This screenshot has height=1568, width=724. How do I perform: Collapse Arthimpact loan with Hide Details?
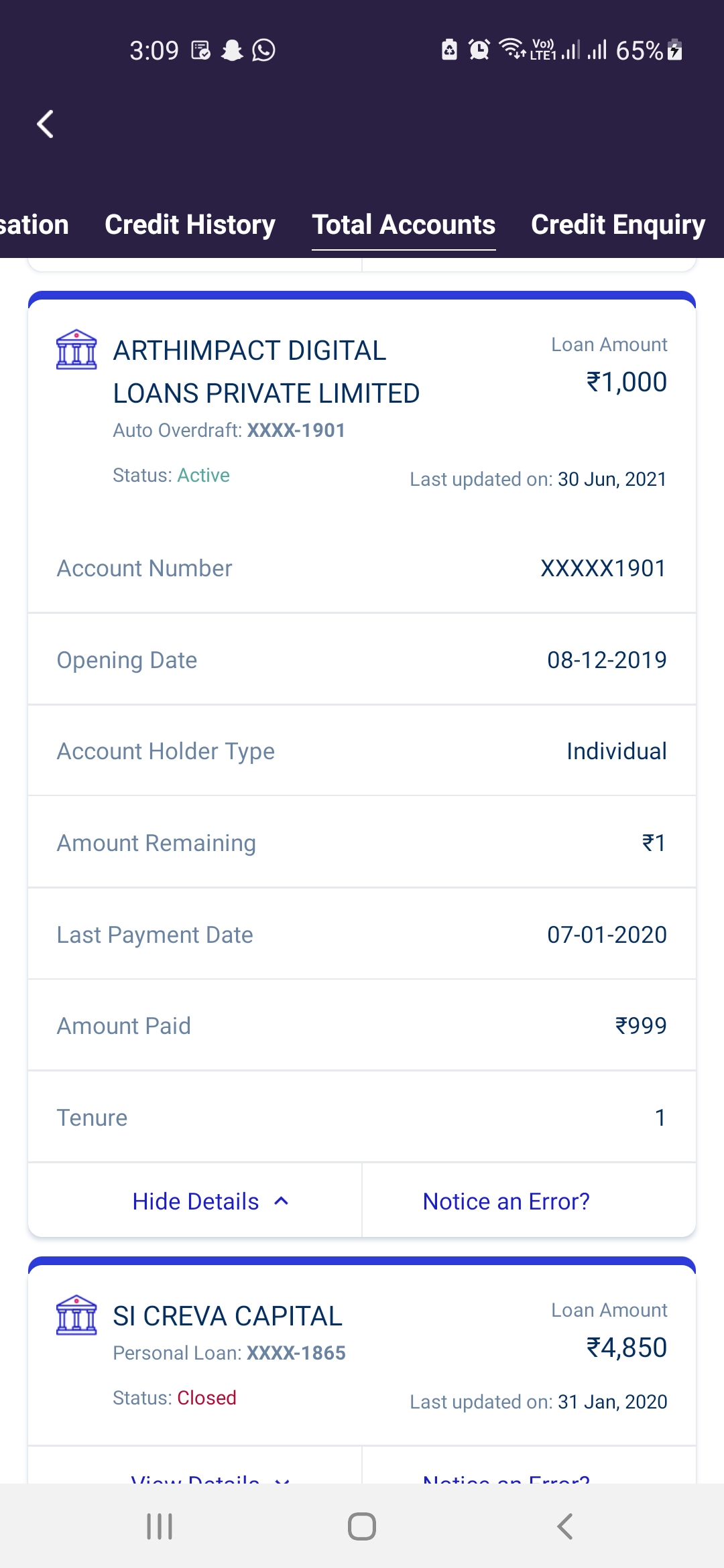point(196,1201)
